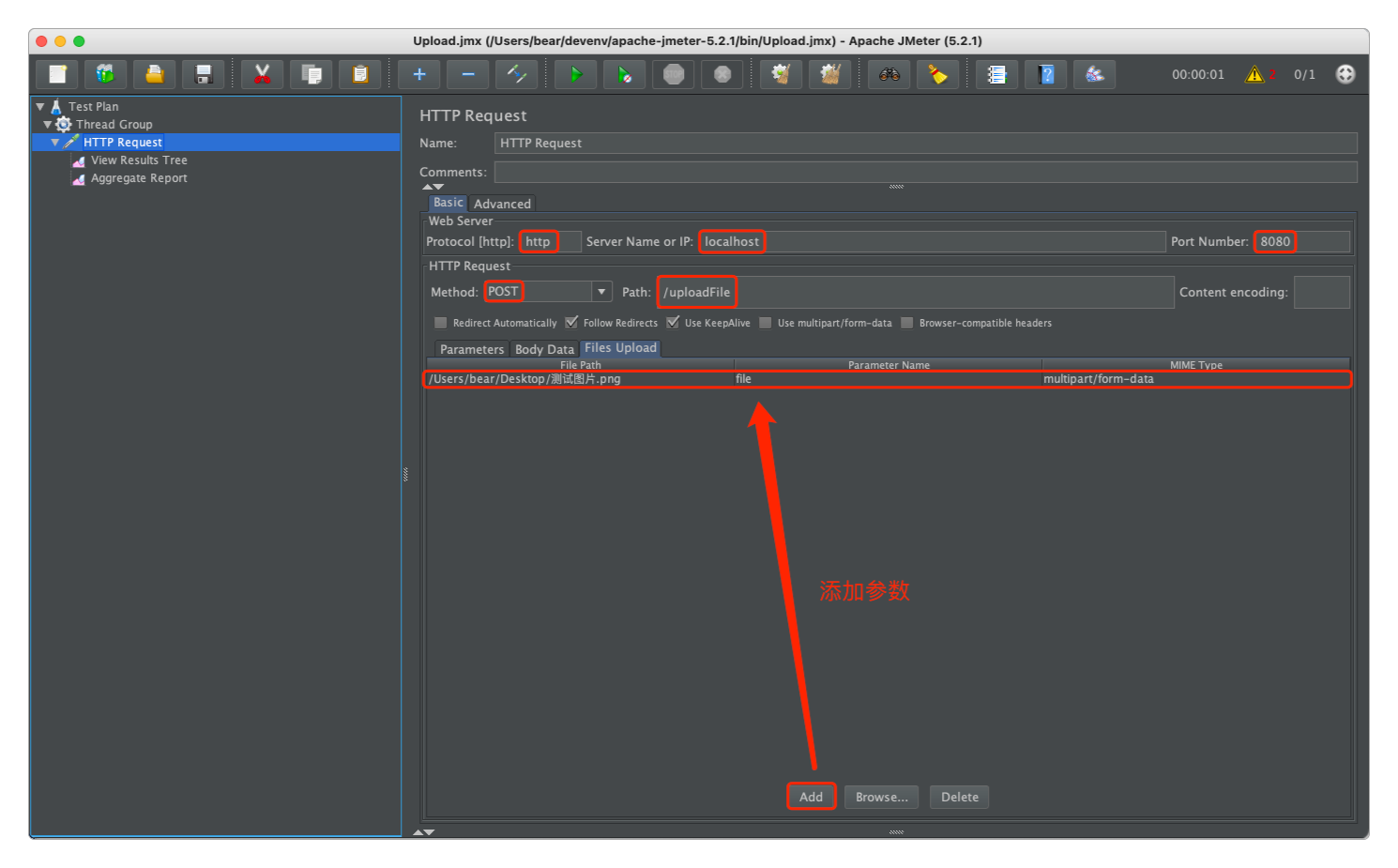Click the vertical split pane divider handle
The height and width of the screenshot is (868, 1398).
pyautogui.click(x=405, y=475)
